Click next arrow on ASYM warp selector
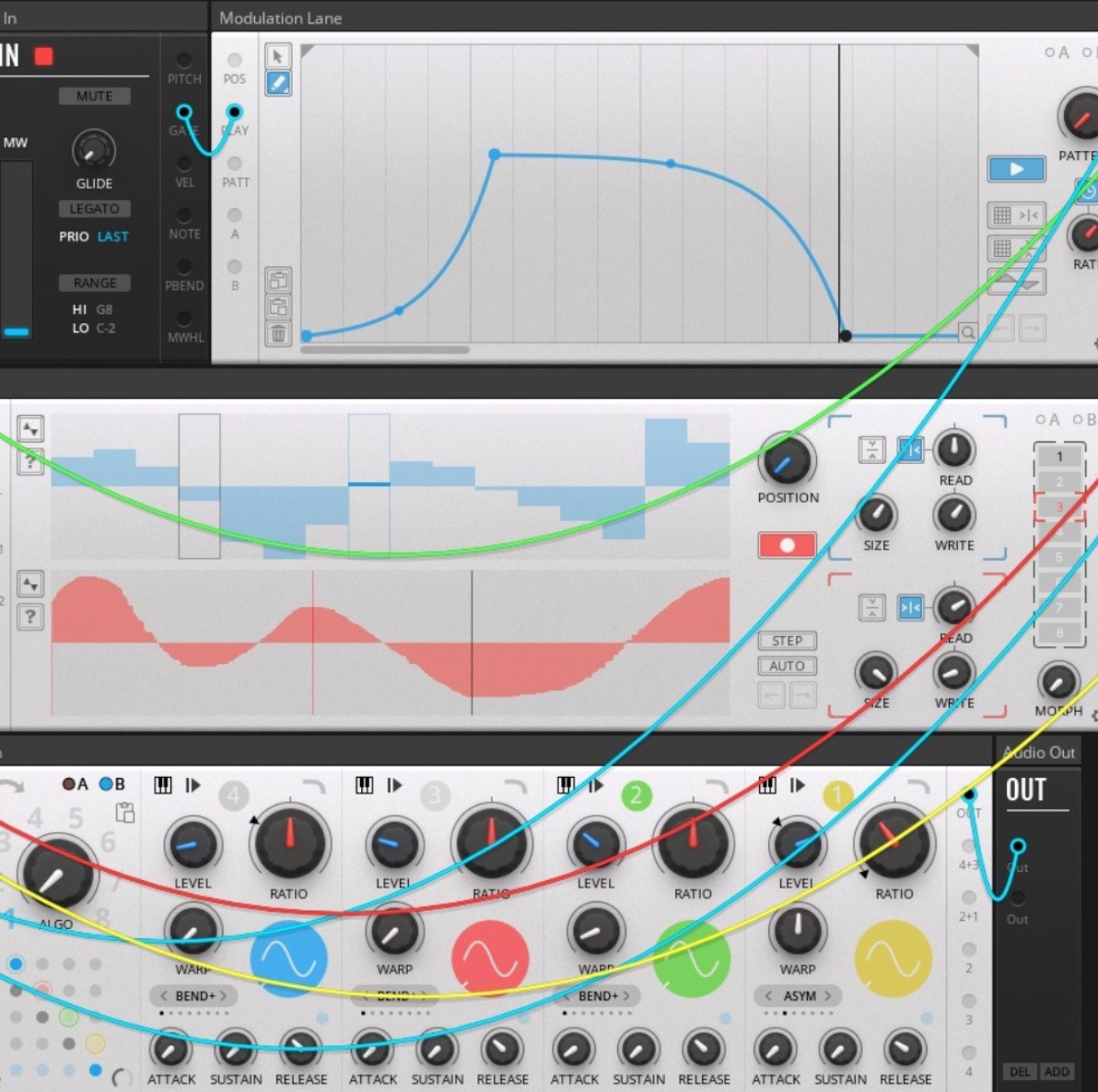This screenshot has height=1092, width=1098. 828,996
